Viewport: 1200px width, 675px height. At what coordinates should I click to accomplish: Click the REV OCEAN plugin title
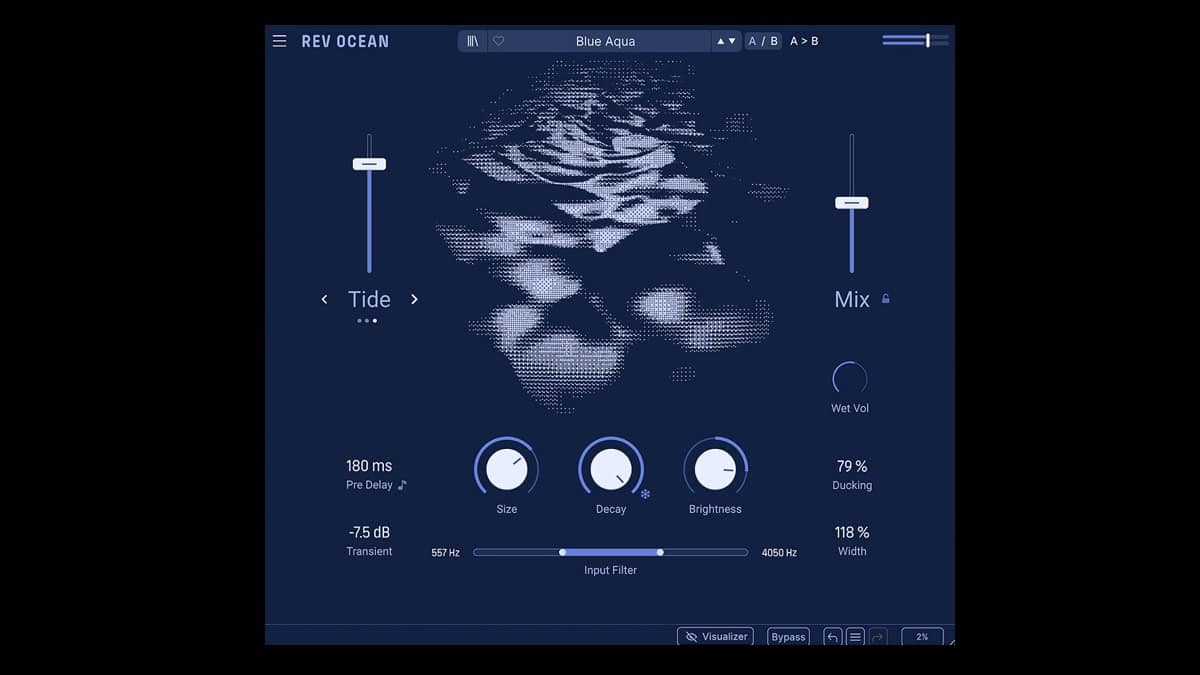(x=345, y=41)
